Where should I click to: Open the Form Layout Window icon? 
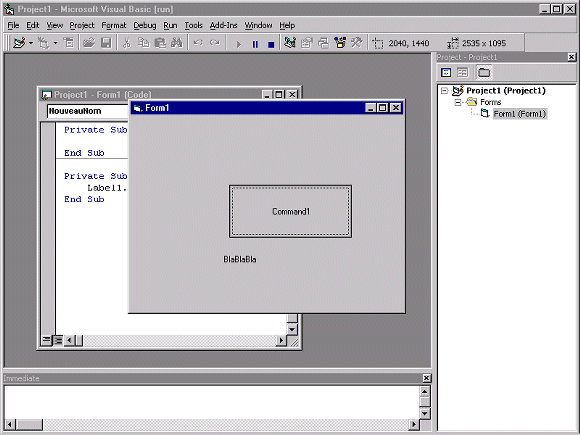tap(323, 43)
